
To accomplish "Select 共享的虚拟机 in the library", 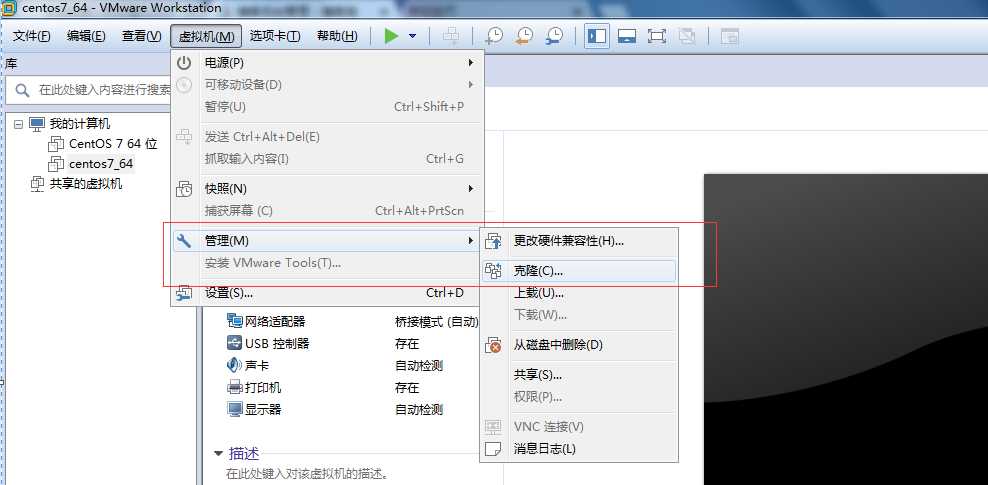I will pos(86,184).
